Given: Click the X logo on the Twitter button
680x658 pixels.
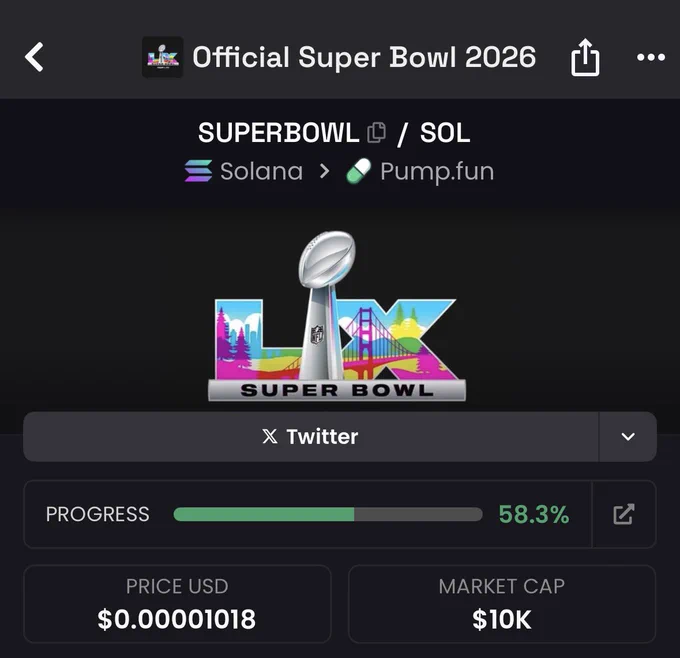Looking at the screenshot, I should click(x=270, y=436).
